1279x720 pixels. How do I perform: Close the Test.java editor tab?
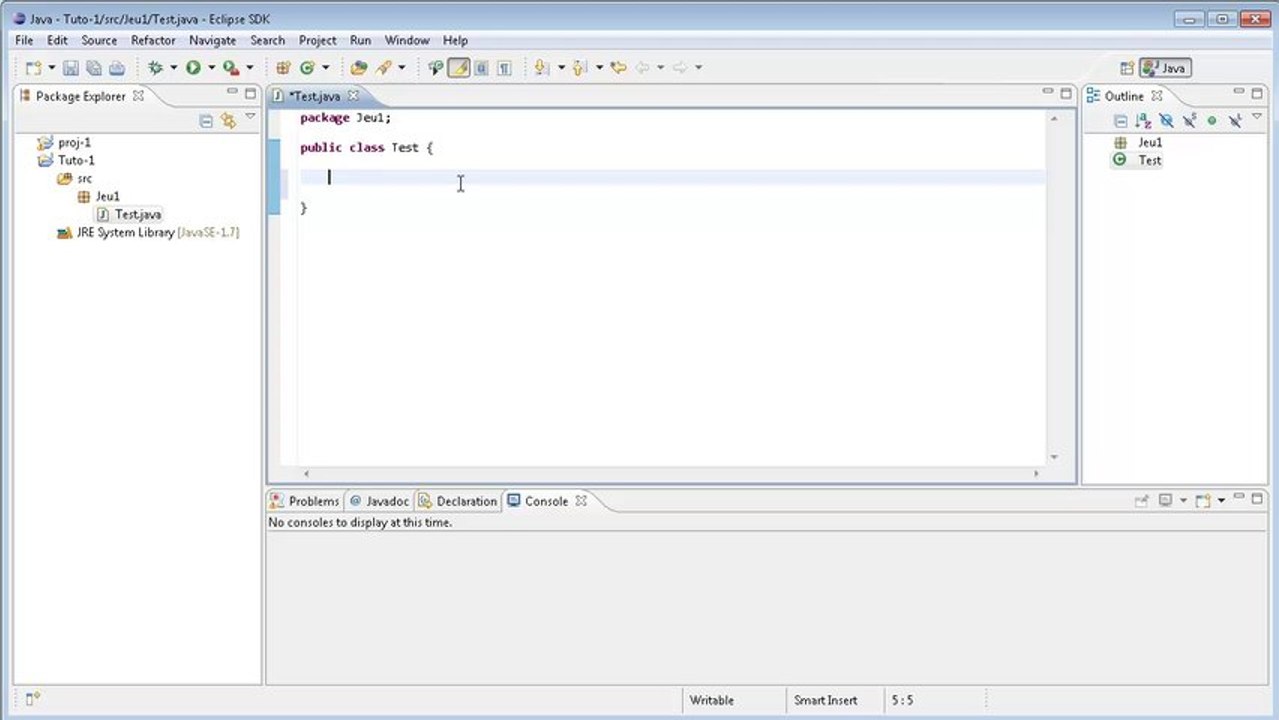tap(352, 96)
